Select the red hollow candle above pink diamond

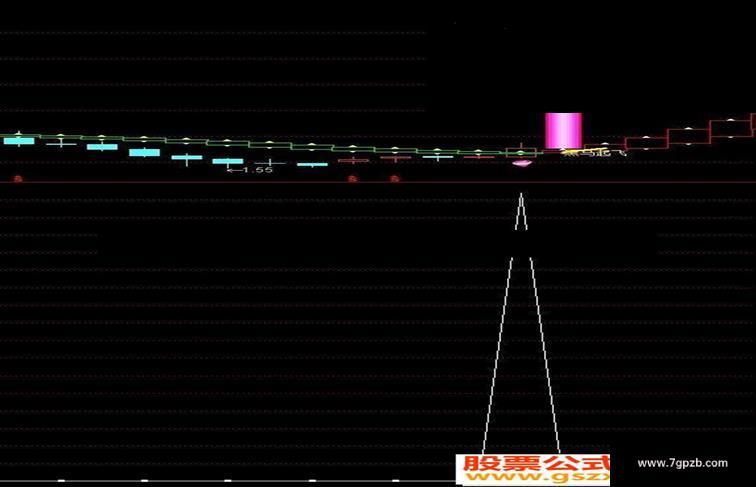521,152
